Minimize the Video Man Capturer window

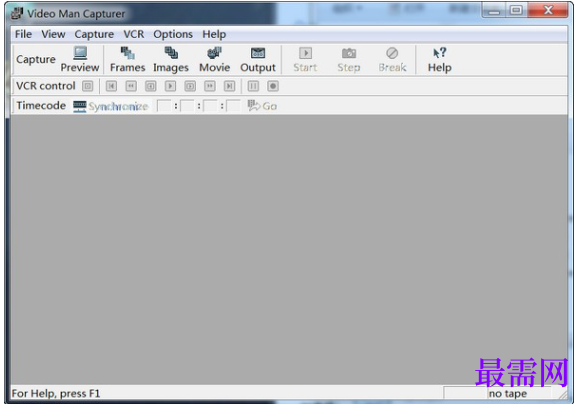point(494,10)
